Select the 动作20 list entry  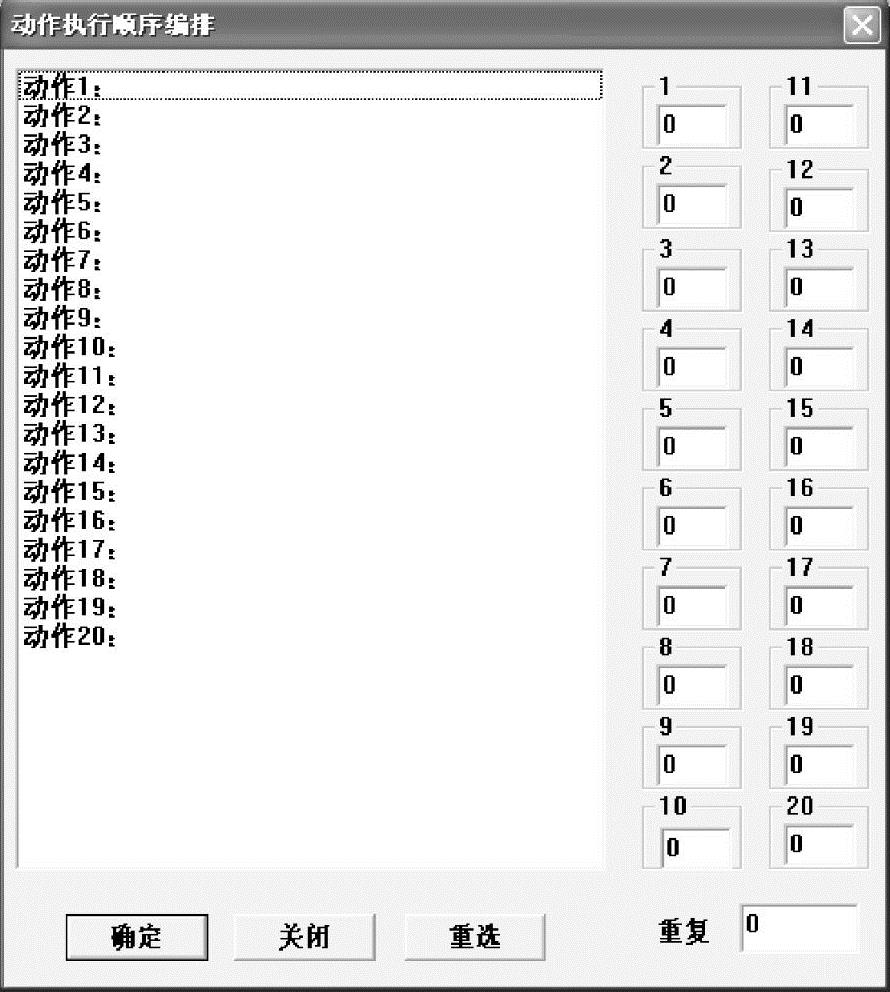310,636
